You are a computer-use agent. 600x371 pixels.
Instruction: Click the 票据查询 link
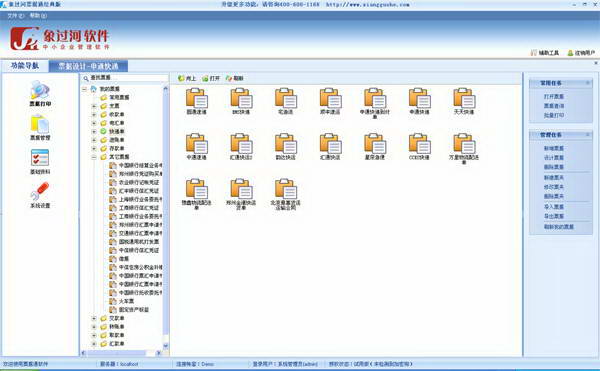click(x=554, y=106)
